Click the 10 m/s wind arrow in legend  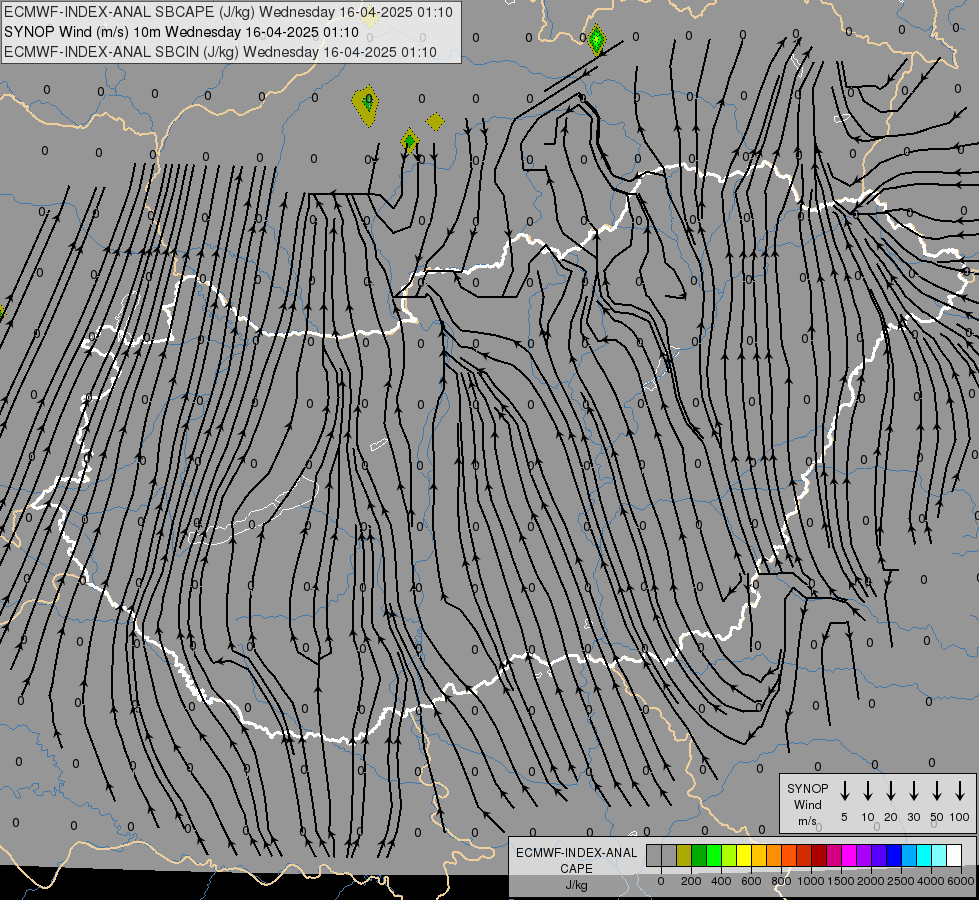(867, 791)
